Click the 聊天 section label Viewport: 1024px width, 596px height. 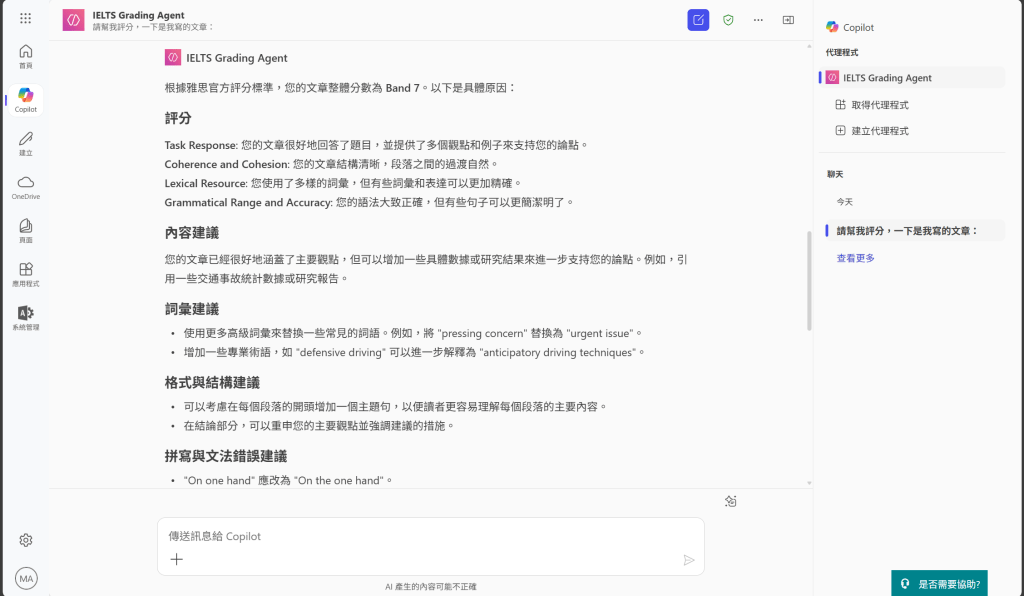pos(835,174)
